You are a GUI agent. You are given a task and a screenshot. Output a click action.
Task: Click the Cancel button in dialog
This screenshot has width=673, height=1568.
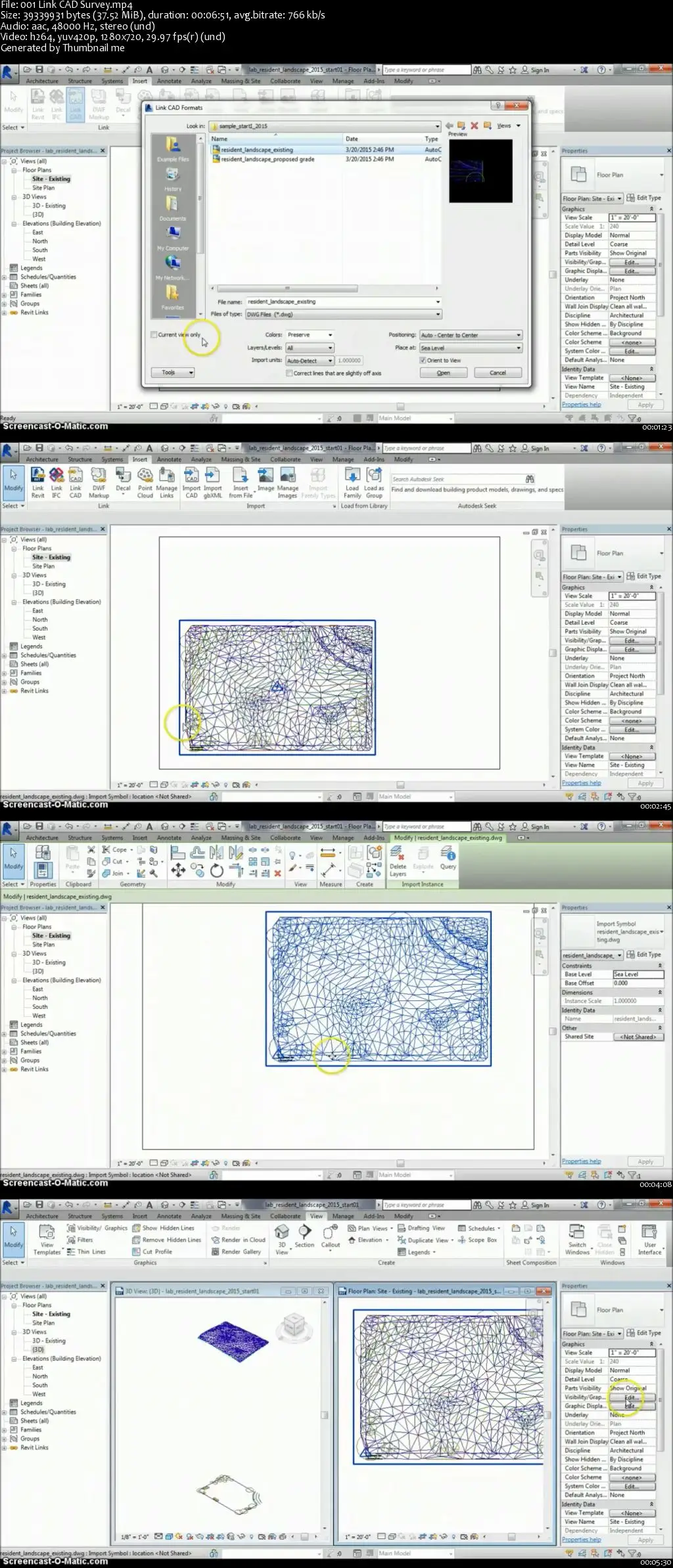point(498,372)
